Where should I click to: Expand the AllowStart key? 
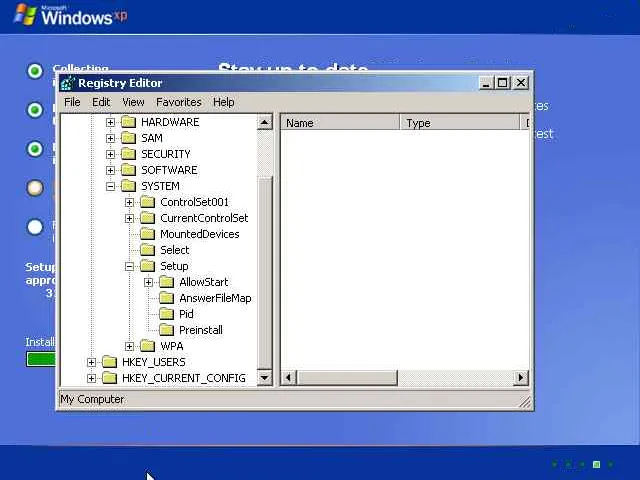149,282
